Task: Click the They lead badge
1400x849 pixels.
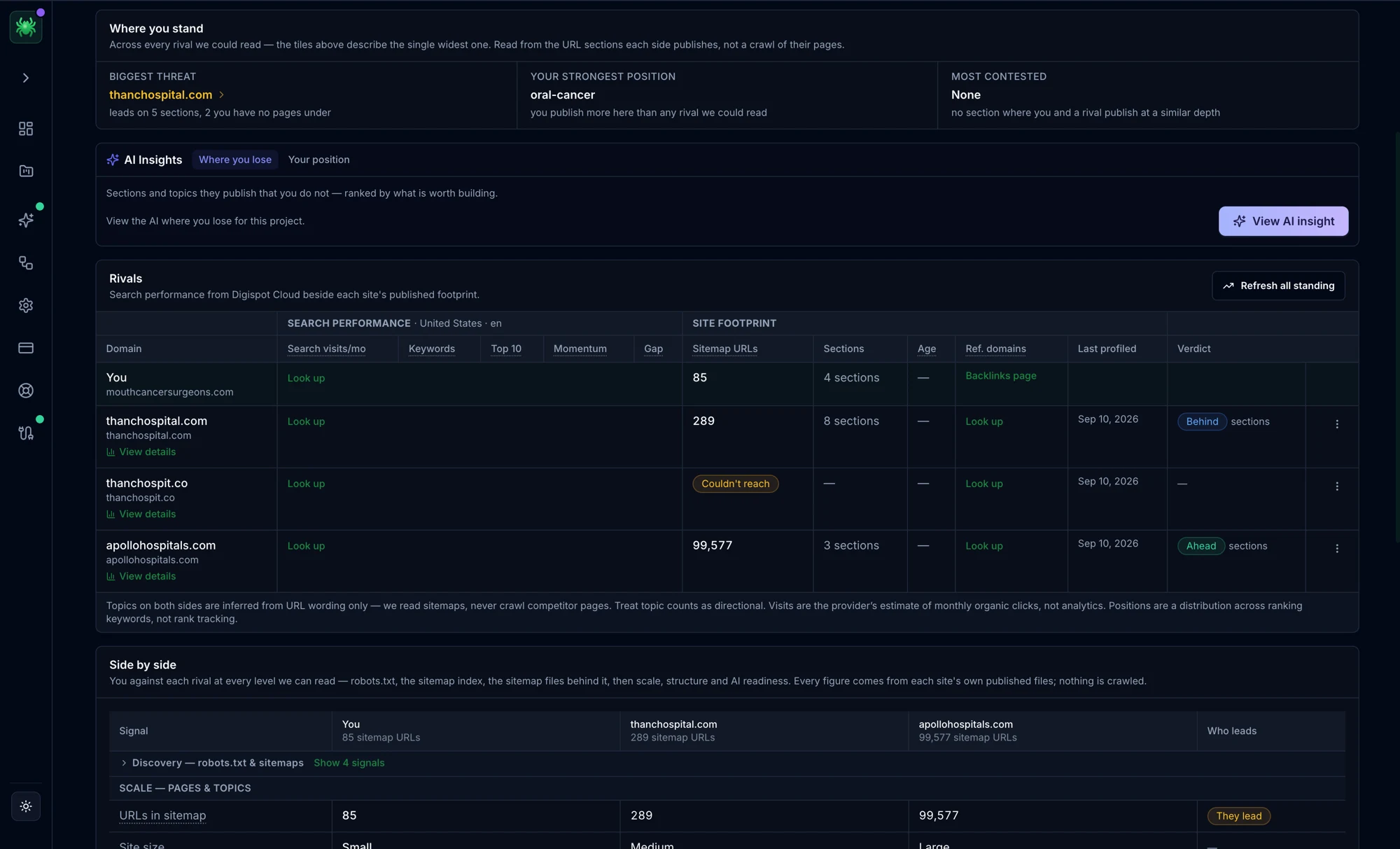Action: 1238,816
